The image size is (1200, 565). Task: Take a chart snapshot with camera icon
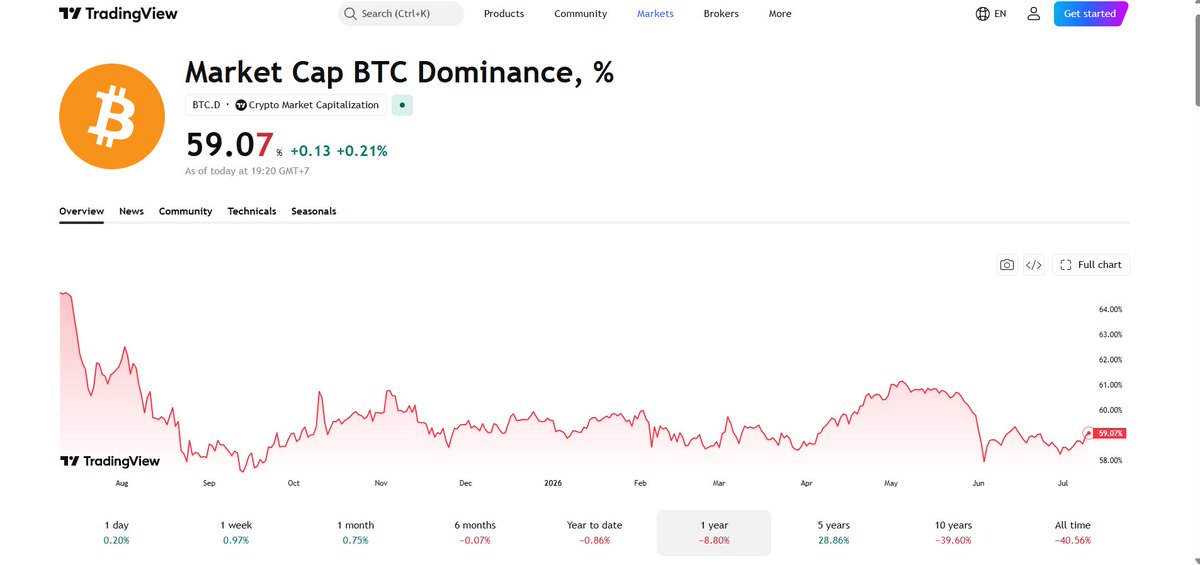click(1007, 265)
